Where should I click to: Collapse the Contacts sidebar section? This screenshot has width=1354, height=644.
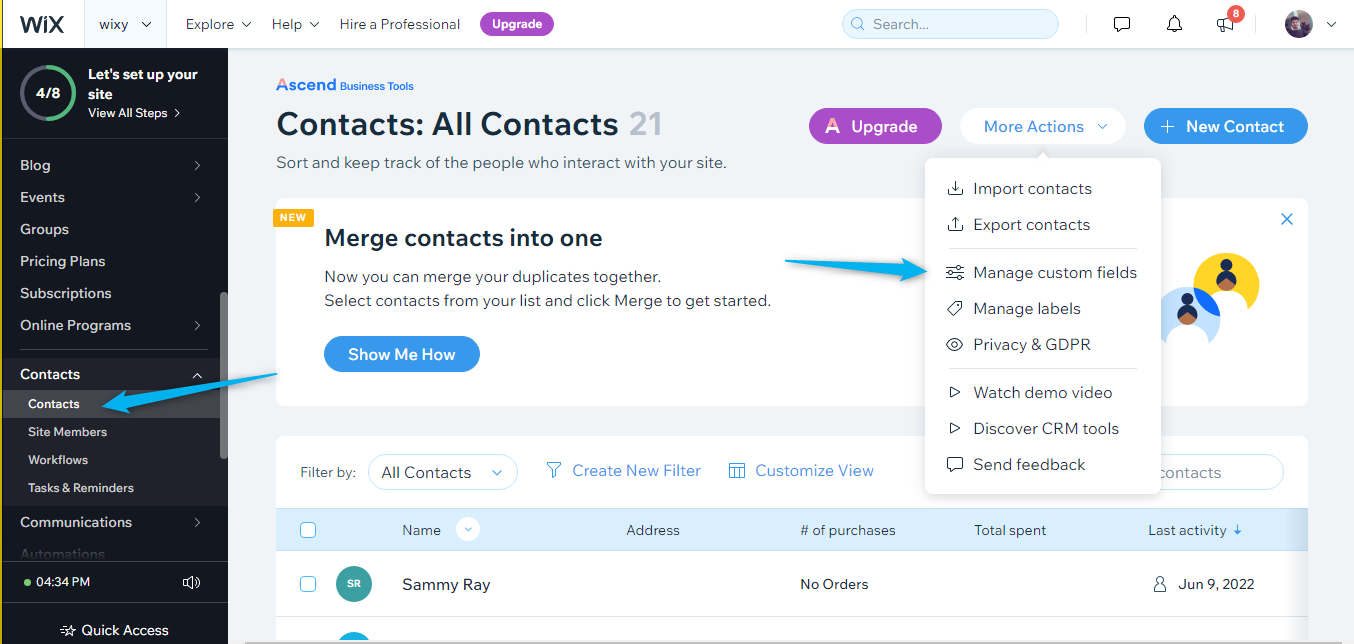(x=197, y=375)
